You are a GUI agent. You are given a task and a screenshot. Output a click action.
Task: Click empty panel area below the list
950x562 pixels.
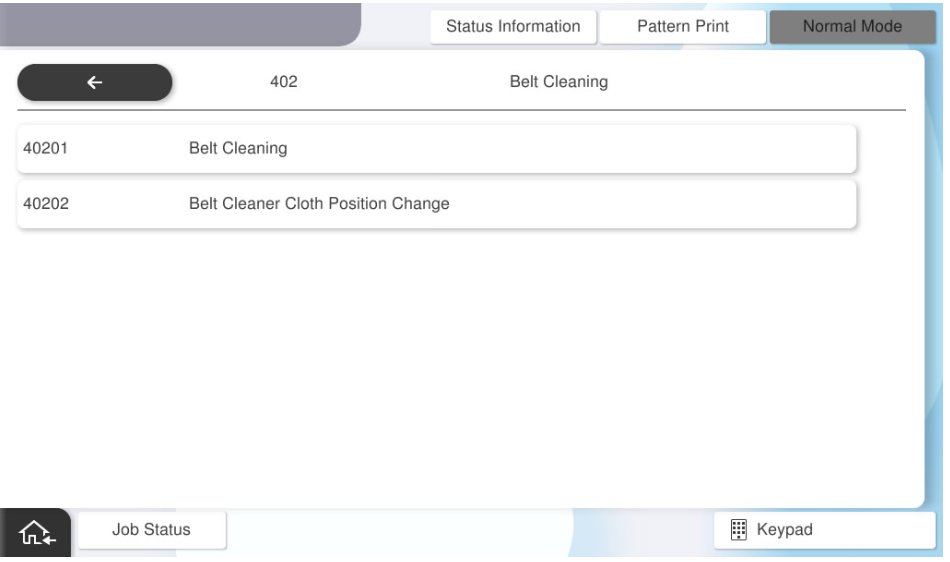(460, 370)
